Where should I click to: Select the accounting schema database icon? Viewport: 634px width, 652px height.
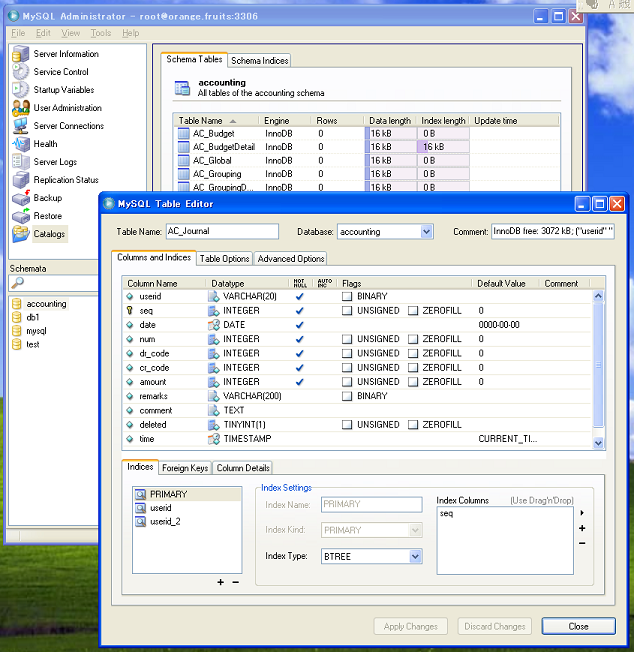point(17,304)
